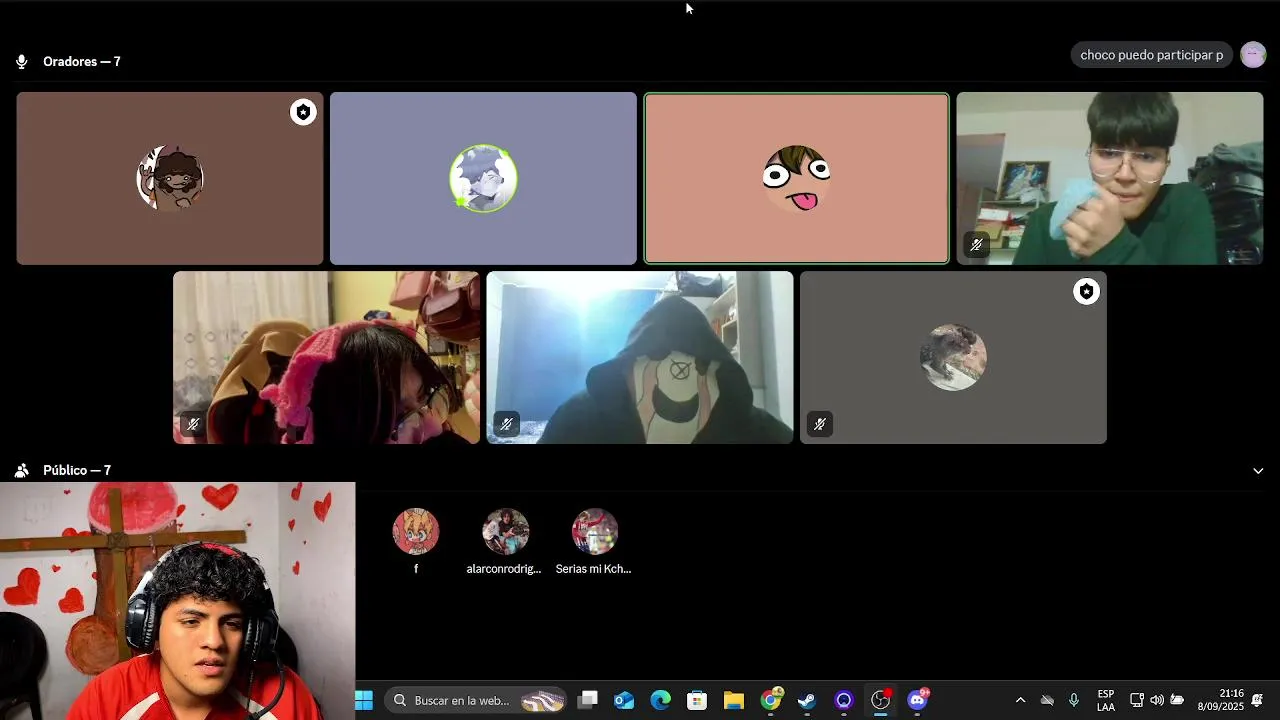Switch to OBS Studio in the taskbar
This screenshot has width=1280, height=720.
880,701
